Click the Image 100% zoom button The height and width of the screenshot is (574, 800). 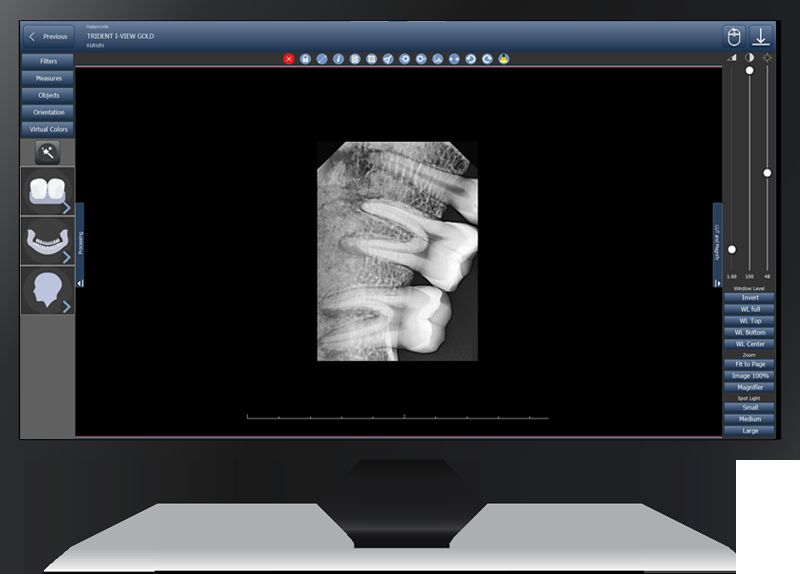point(749,376)
